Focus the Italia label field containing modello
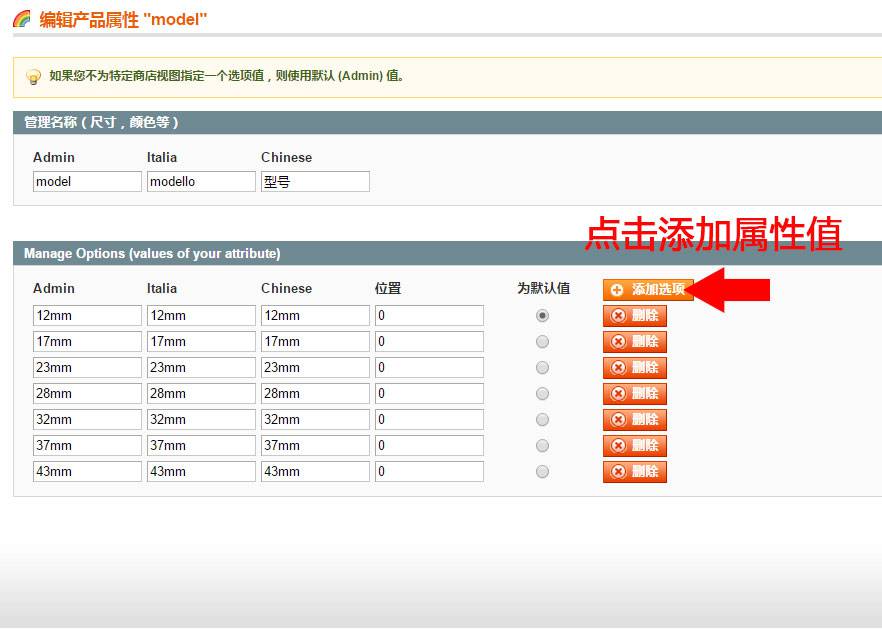Screen dimensions: 882x630 point(201,181)
